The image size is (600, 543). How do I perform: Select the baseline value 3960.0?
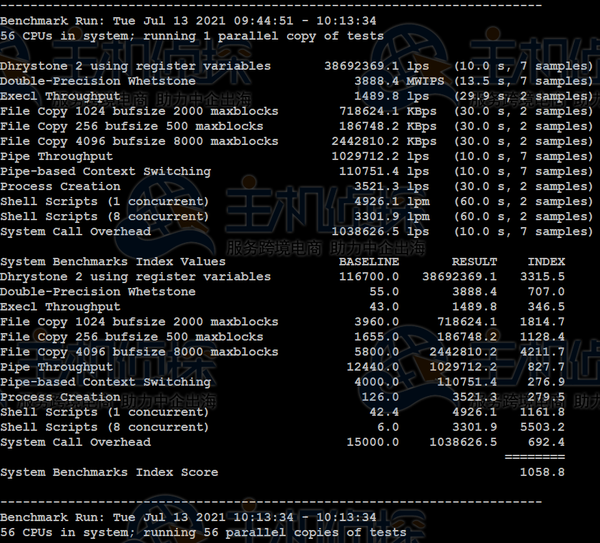[x=377, y=322]
